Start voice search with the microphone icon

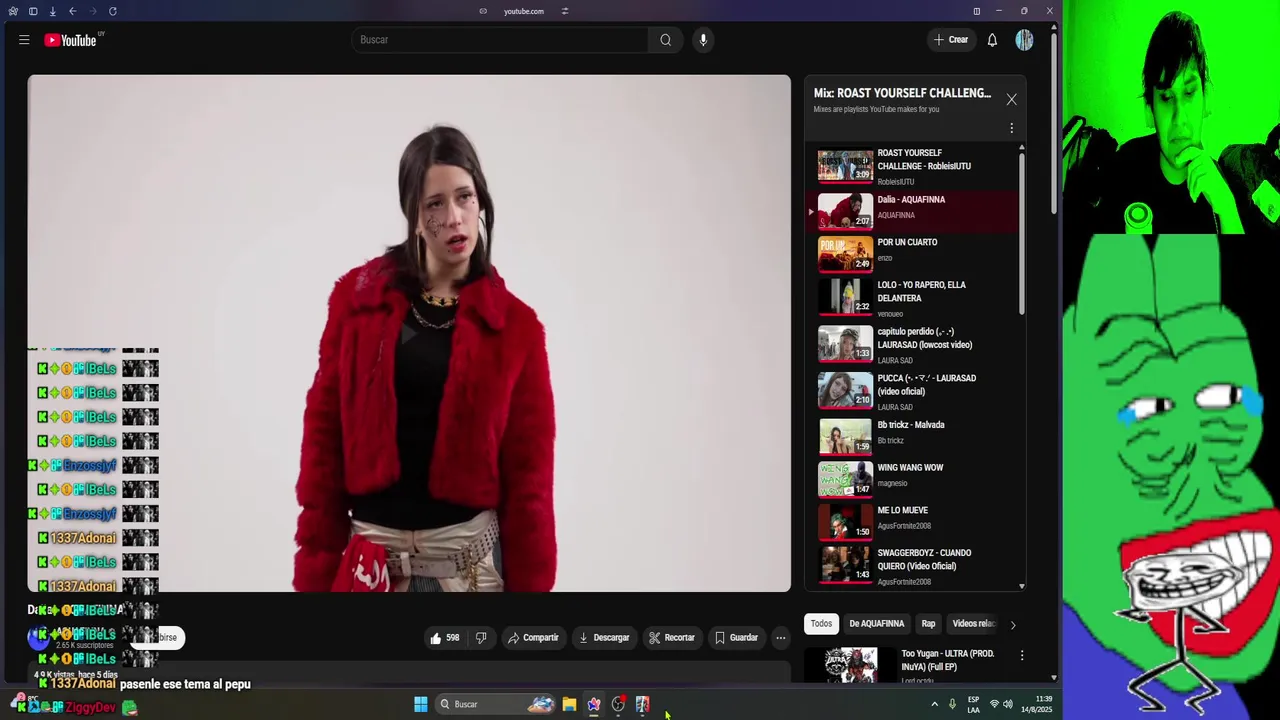click(703, 40)
